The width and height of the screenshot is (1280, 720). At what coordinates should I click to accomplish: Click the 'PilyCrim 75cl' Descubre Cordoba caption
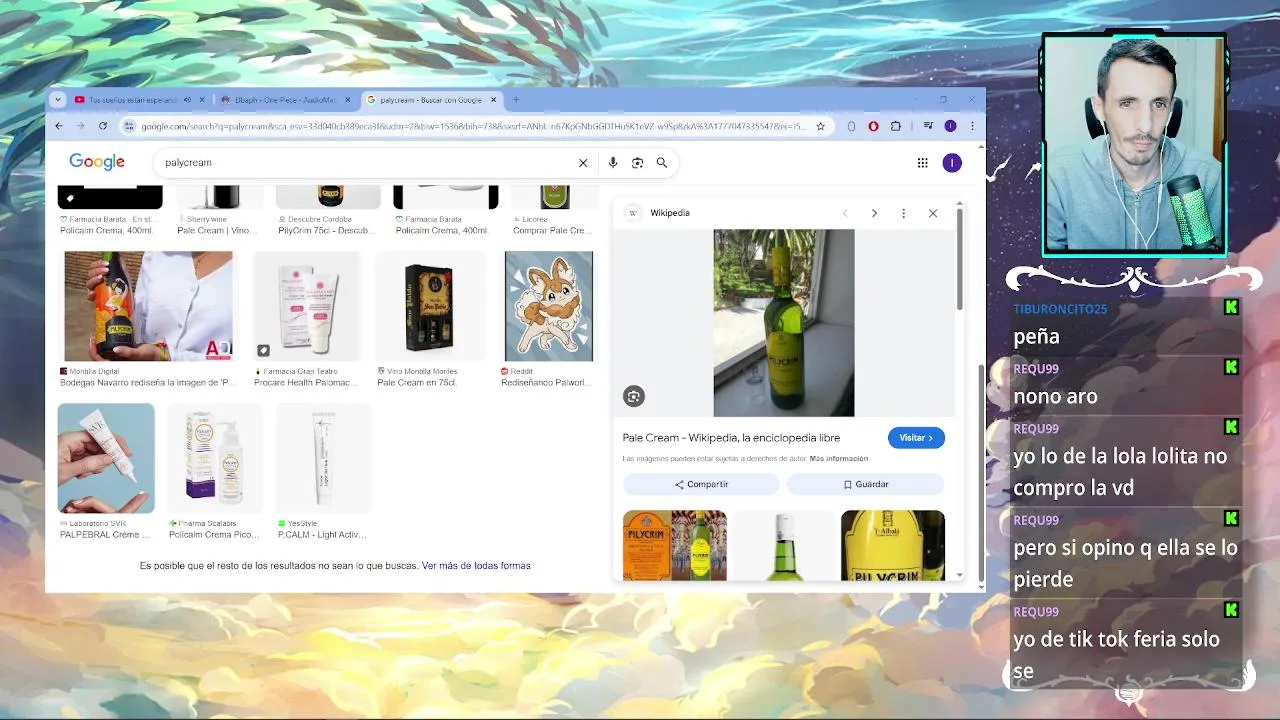pyautogui.click(x=326, y=230)
